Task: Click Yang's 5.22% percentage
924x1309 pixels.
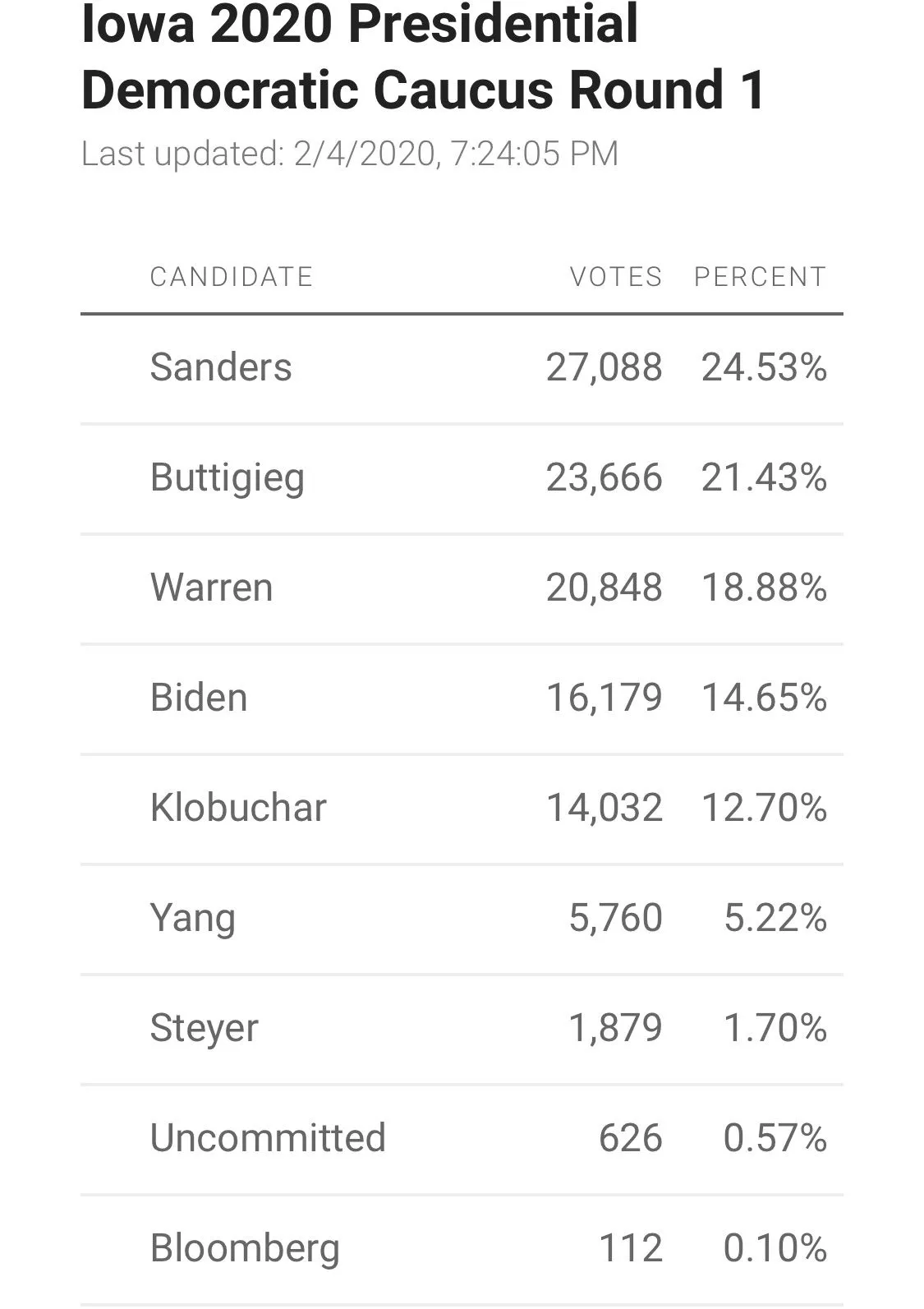Action: point(775,918)
